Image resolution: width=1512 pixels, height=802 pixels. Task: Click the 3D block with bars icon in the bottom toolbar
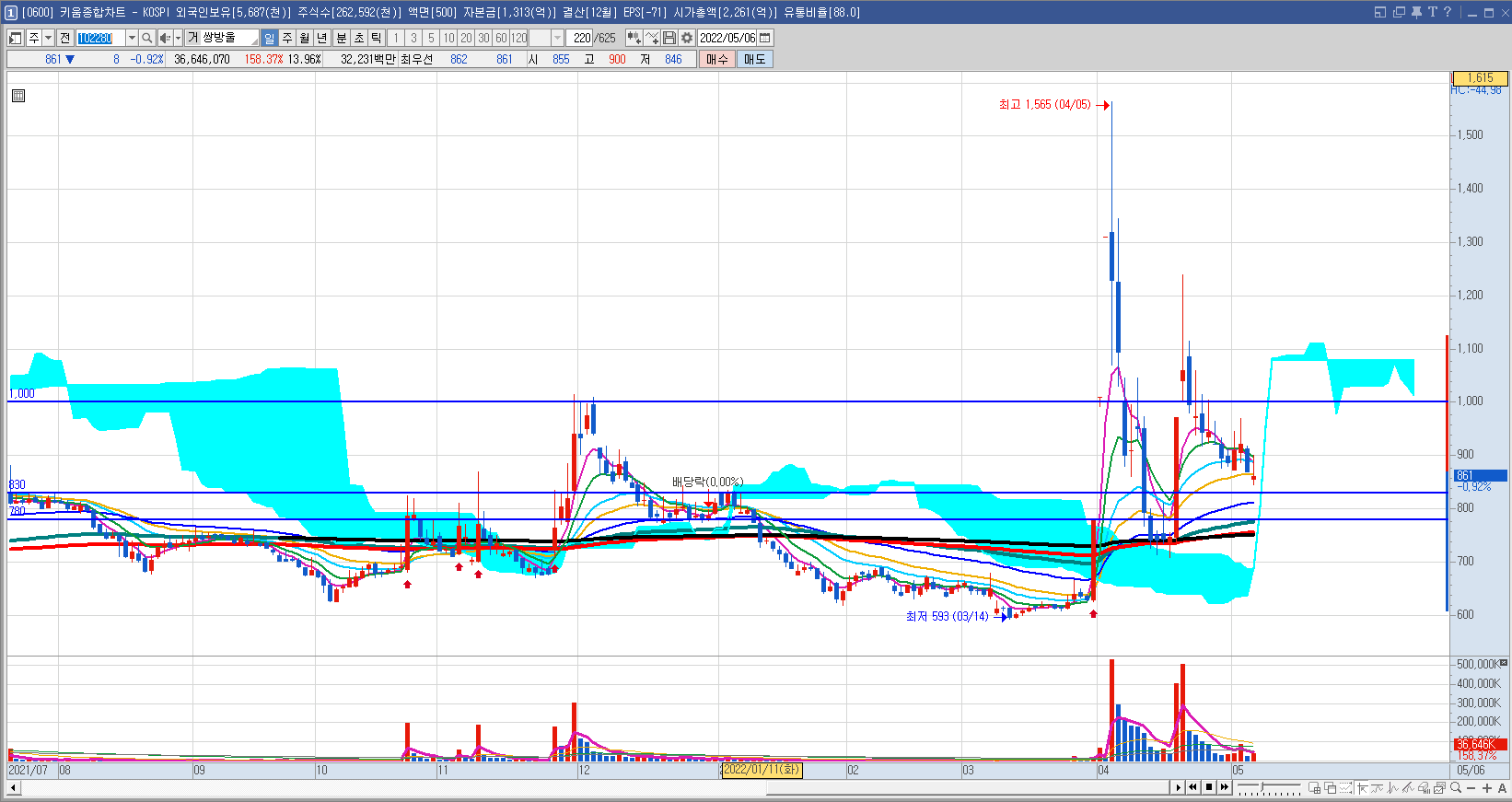(x=1425, y=787)
